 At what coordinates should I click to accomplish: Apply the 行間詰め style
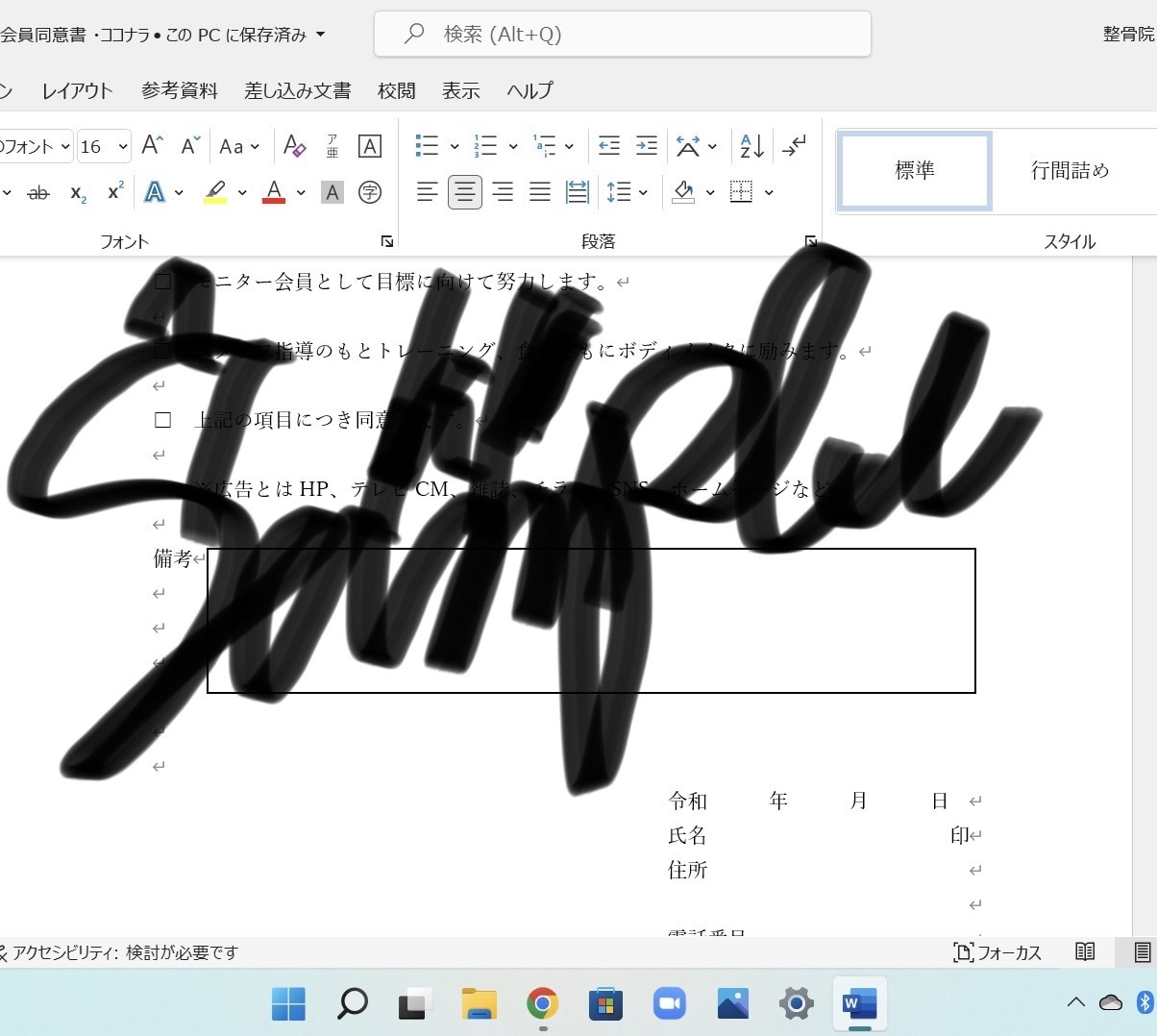click(1070, 170)
